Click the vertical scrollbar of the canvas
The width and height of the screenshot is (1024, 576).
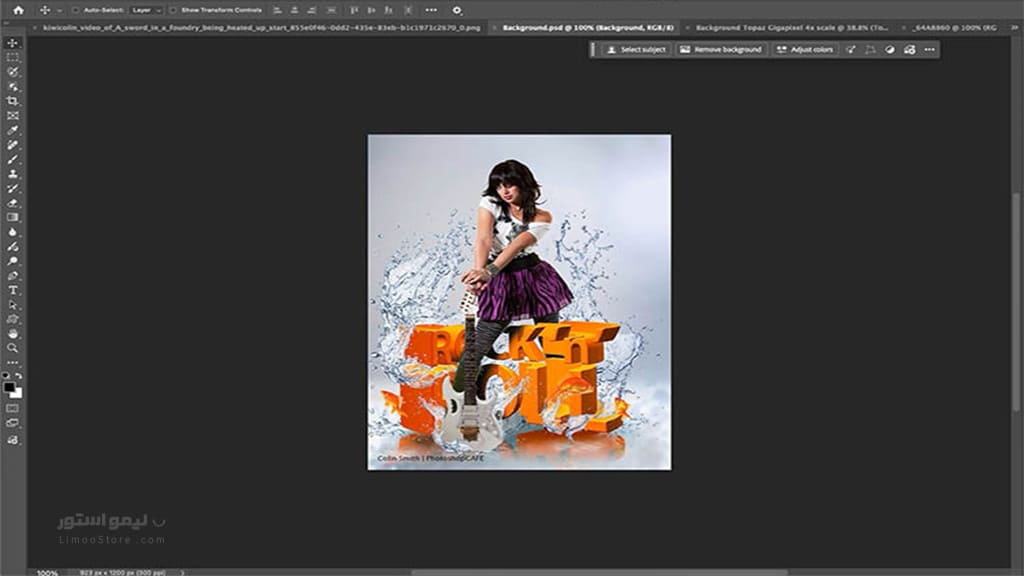pos(1016,302)
